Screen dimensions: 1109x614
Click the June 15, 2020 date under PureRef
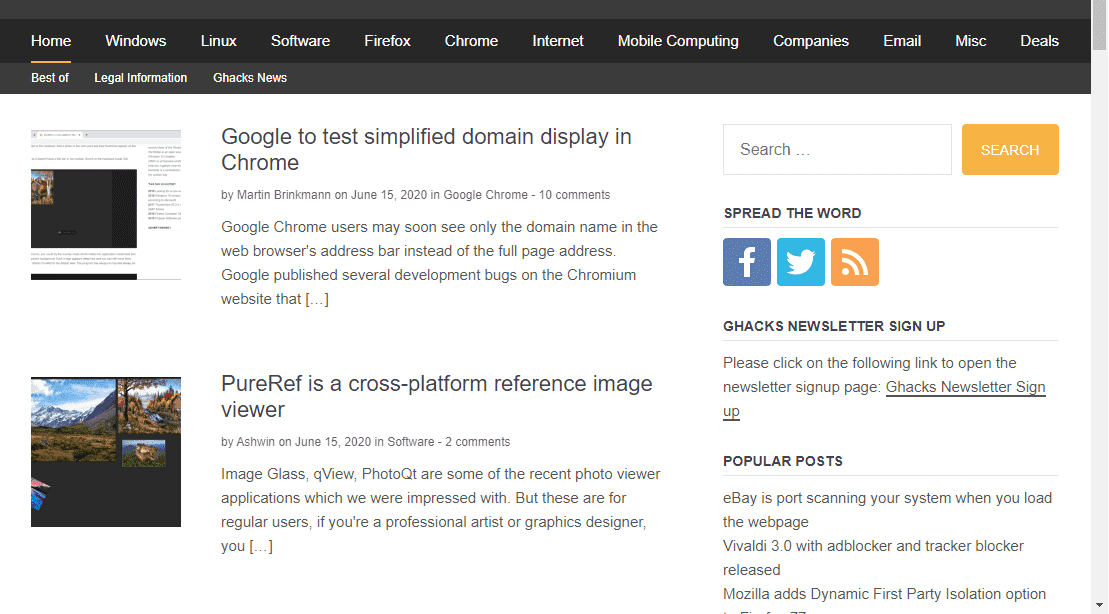tap(332, 441)
